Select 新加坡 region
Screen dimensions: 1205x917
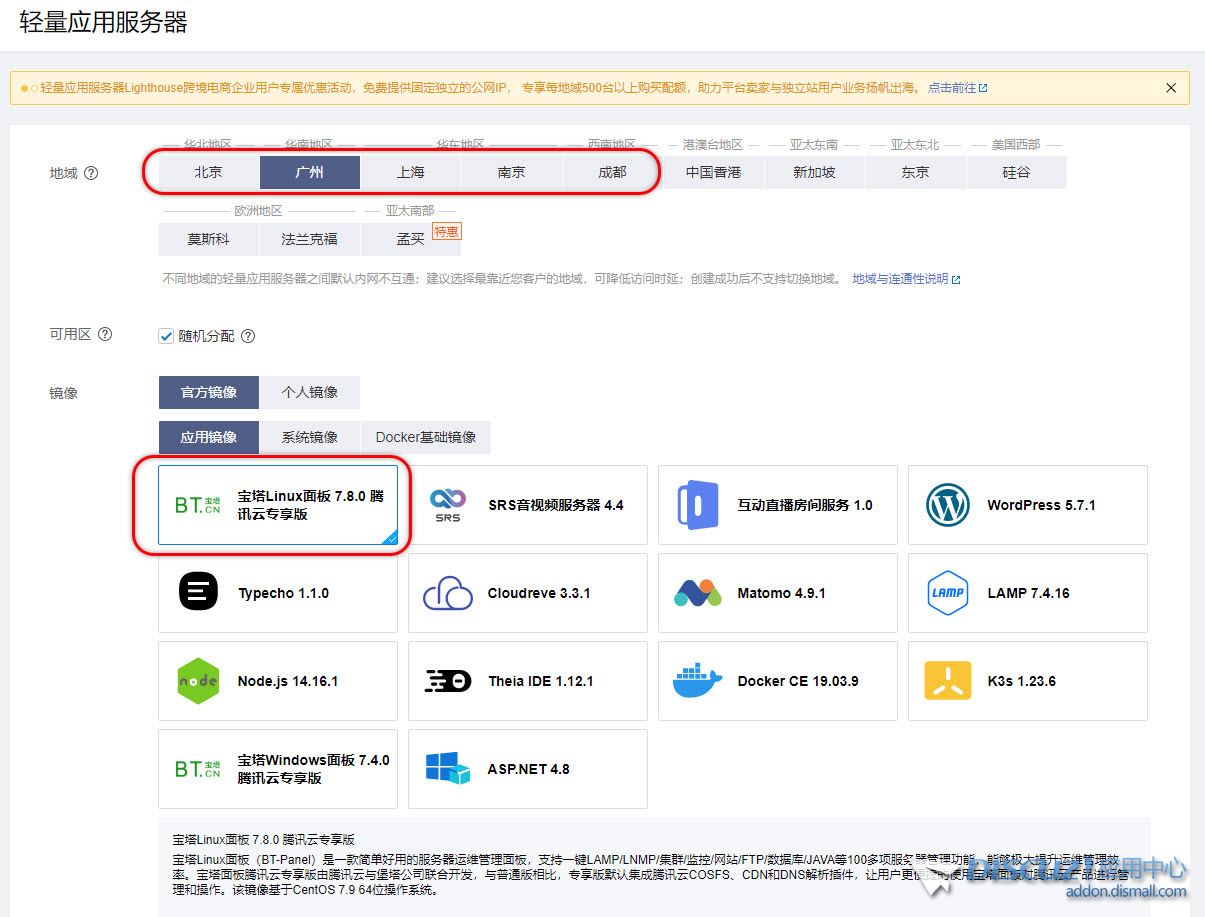pyautogui.click(x=814, y=172)
